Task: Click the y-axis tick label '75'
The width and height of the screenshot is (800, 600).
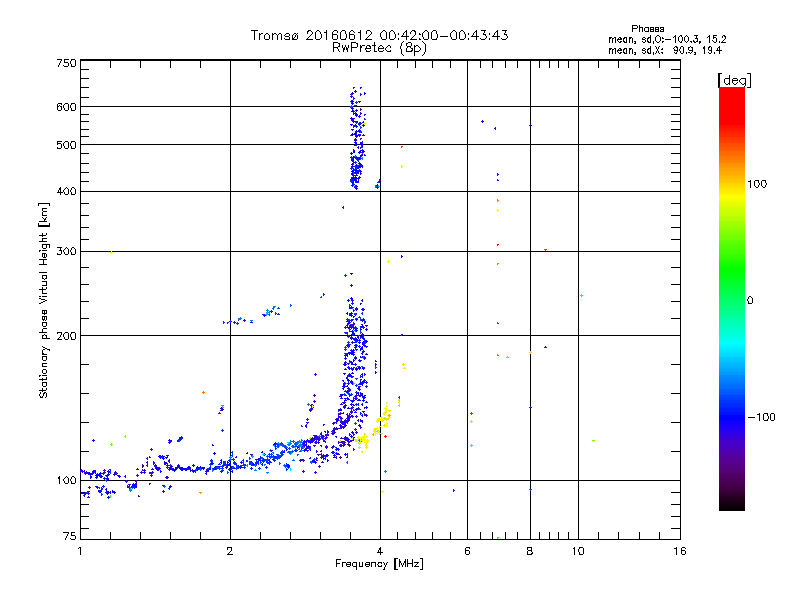Action: point(70,536)
